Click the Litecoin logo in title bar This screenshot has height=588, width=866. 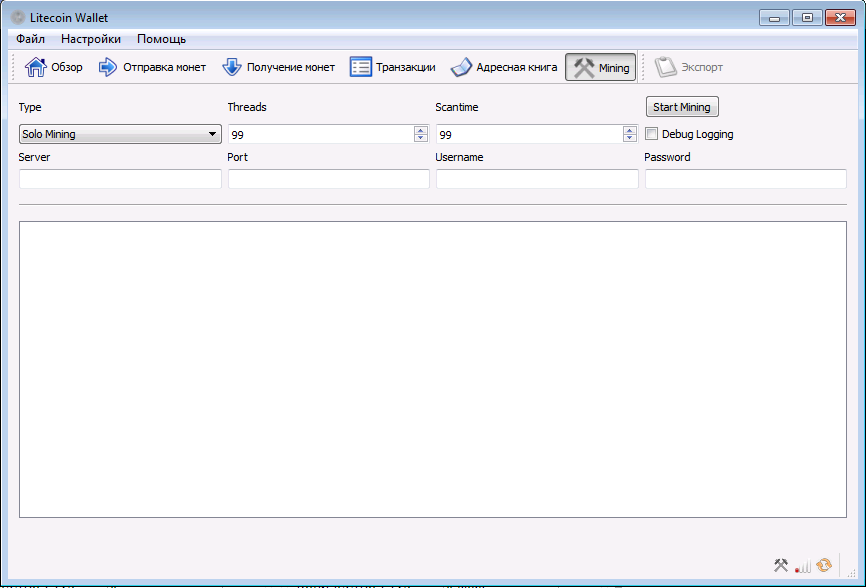[x=18, y=18]
